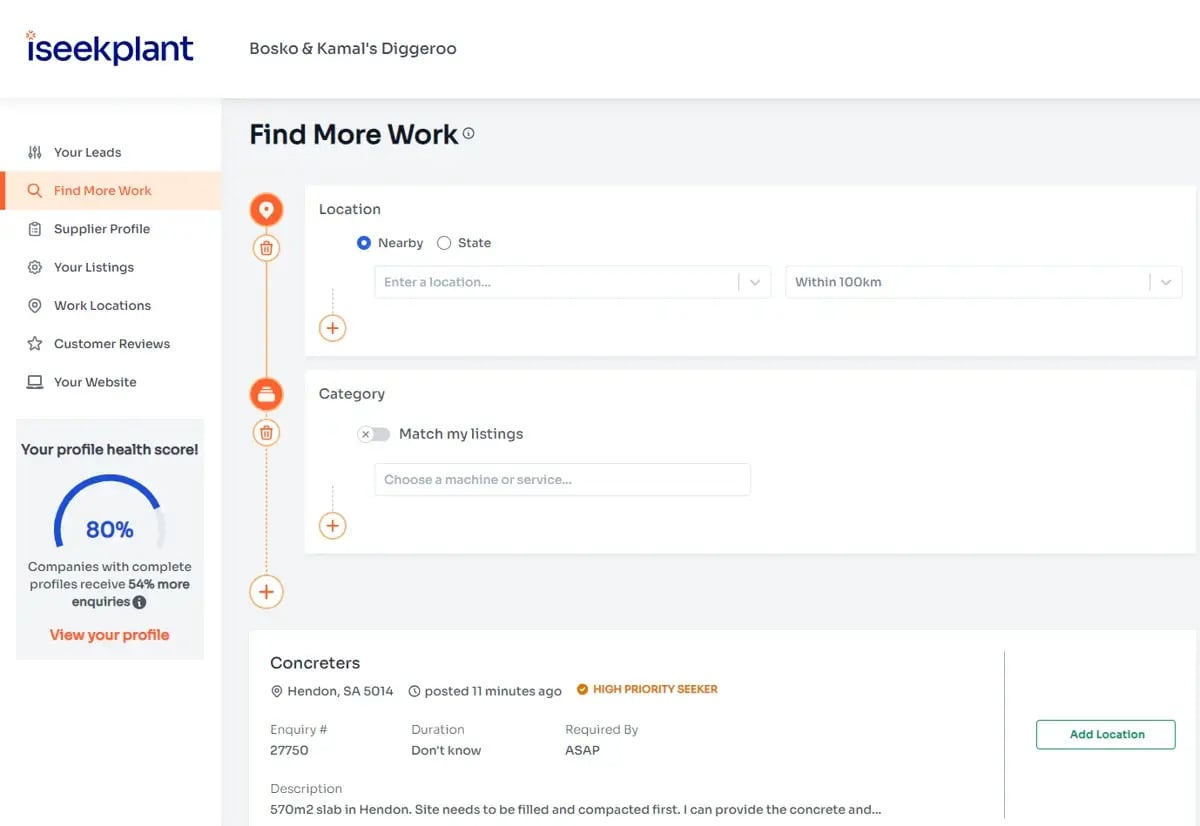Viewport: 1200px width, 826px height.
Task: Click the pin icon beside Hendon, SA 5014
Action: [277, 691]
